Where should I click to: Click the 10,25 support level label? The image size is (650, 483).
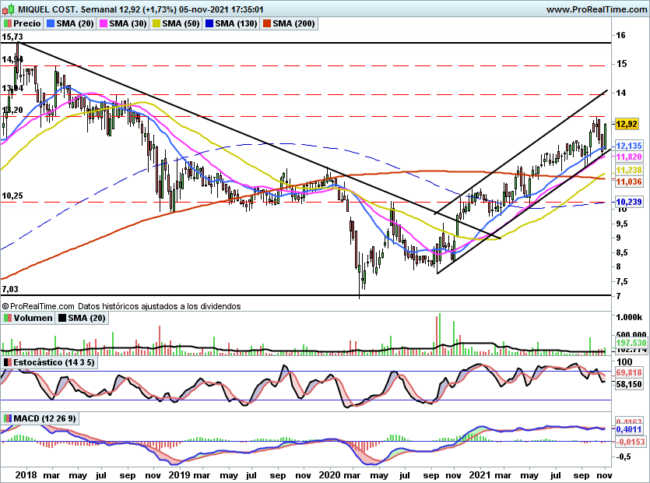12,196
